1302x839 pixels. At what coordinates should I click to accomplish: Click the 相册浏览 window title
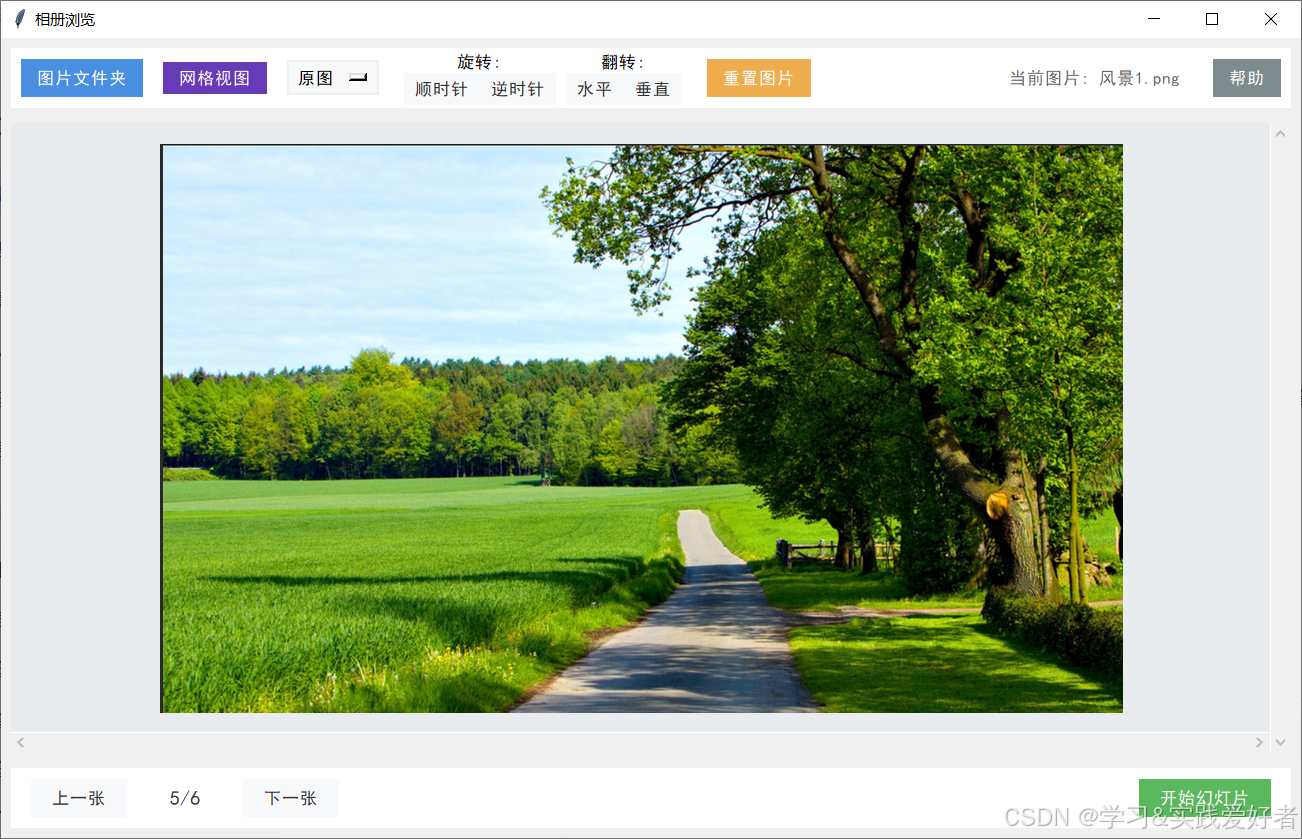click(x=65, y=20)
